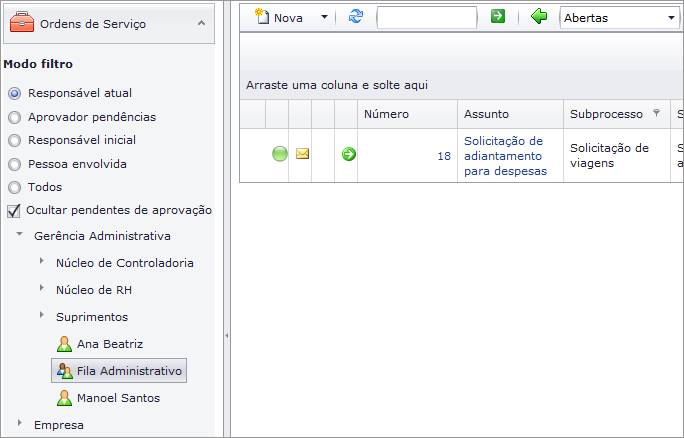Select Ana Beatriz in tree

[110, 344]
